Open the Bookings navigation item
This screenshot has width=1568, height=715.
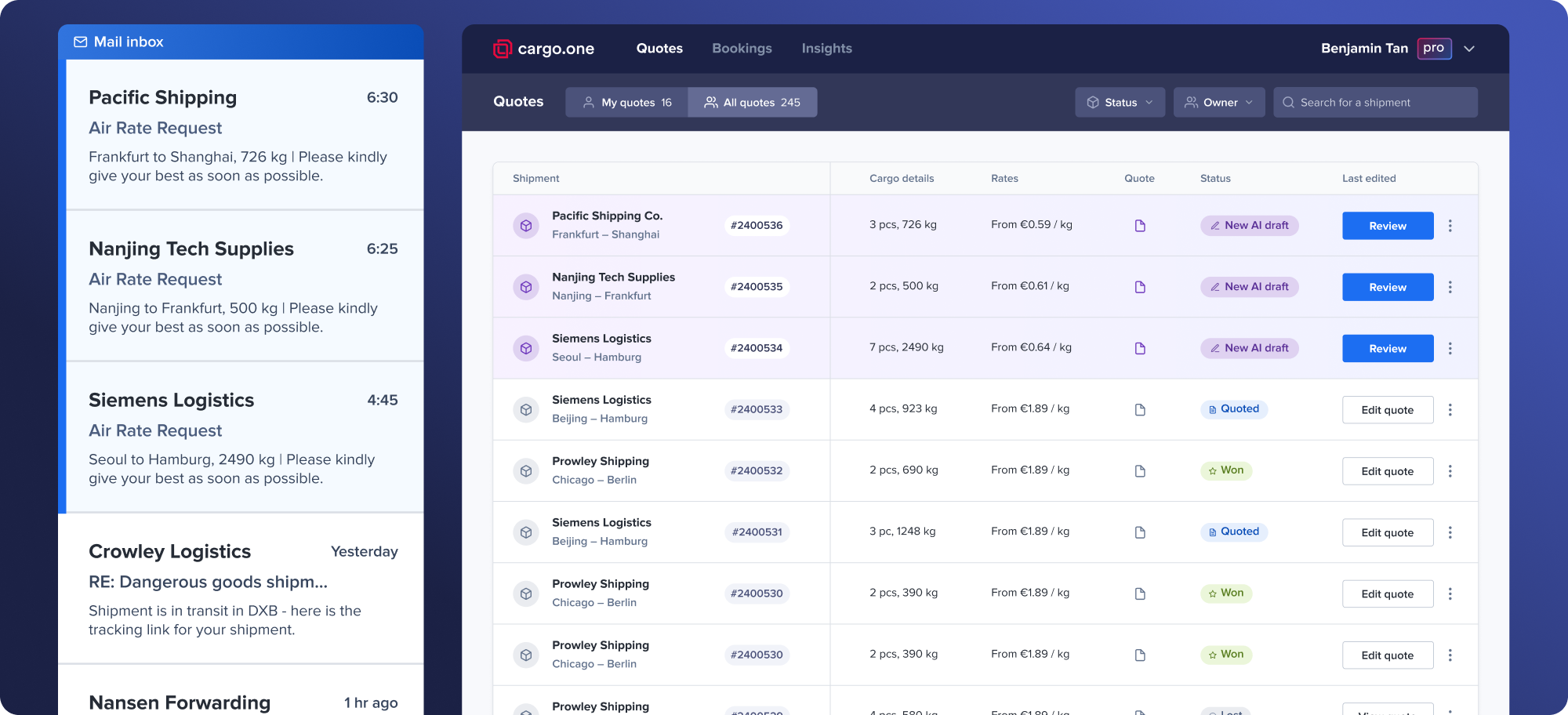(742, 49)
